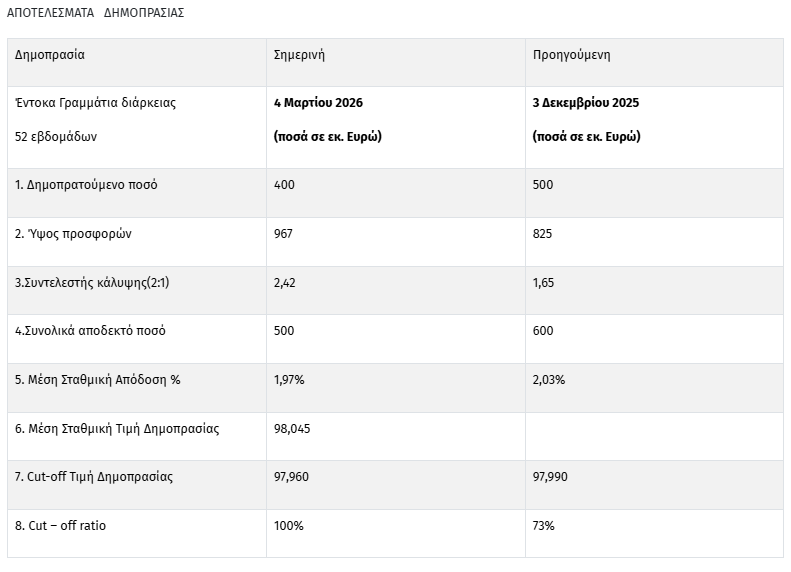The image size is (791, 572).
Task: Click the Προηγούμενη column header
Action: pyautogui.click(x=572, y=55)
